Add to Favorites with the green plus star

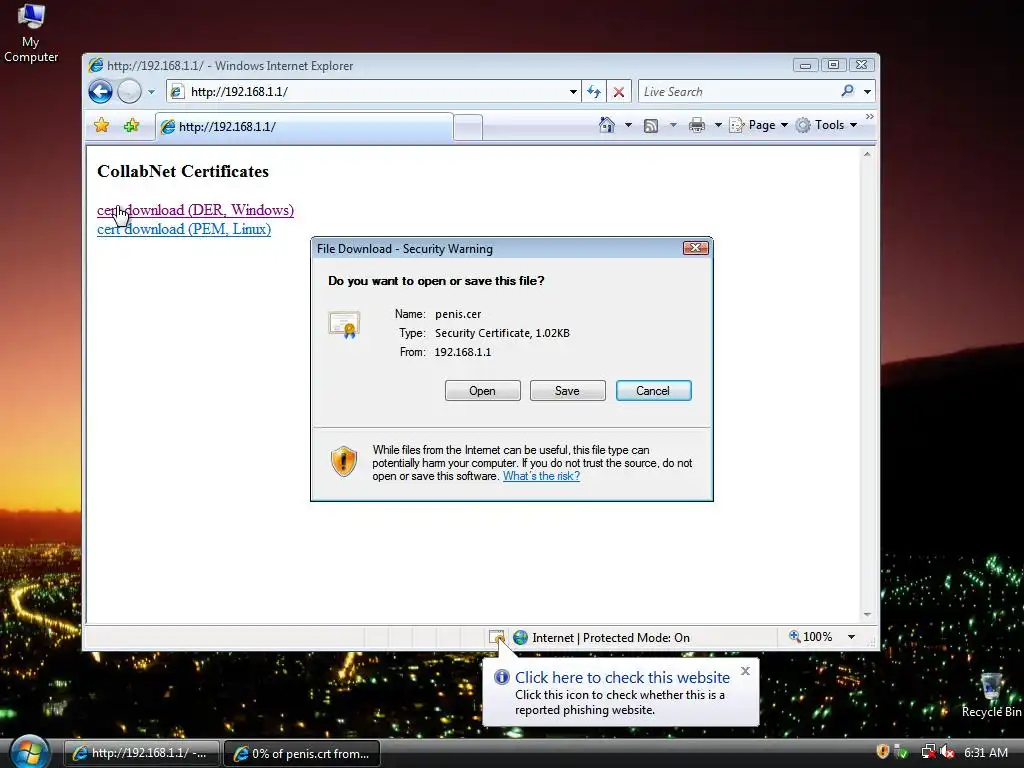(x=131, y=125)
